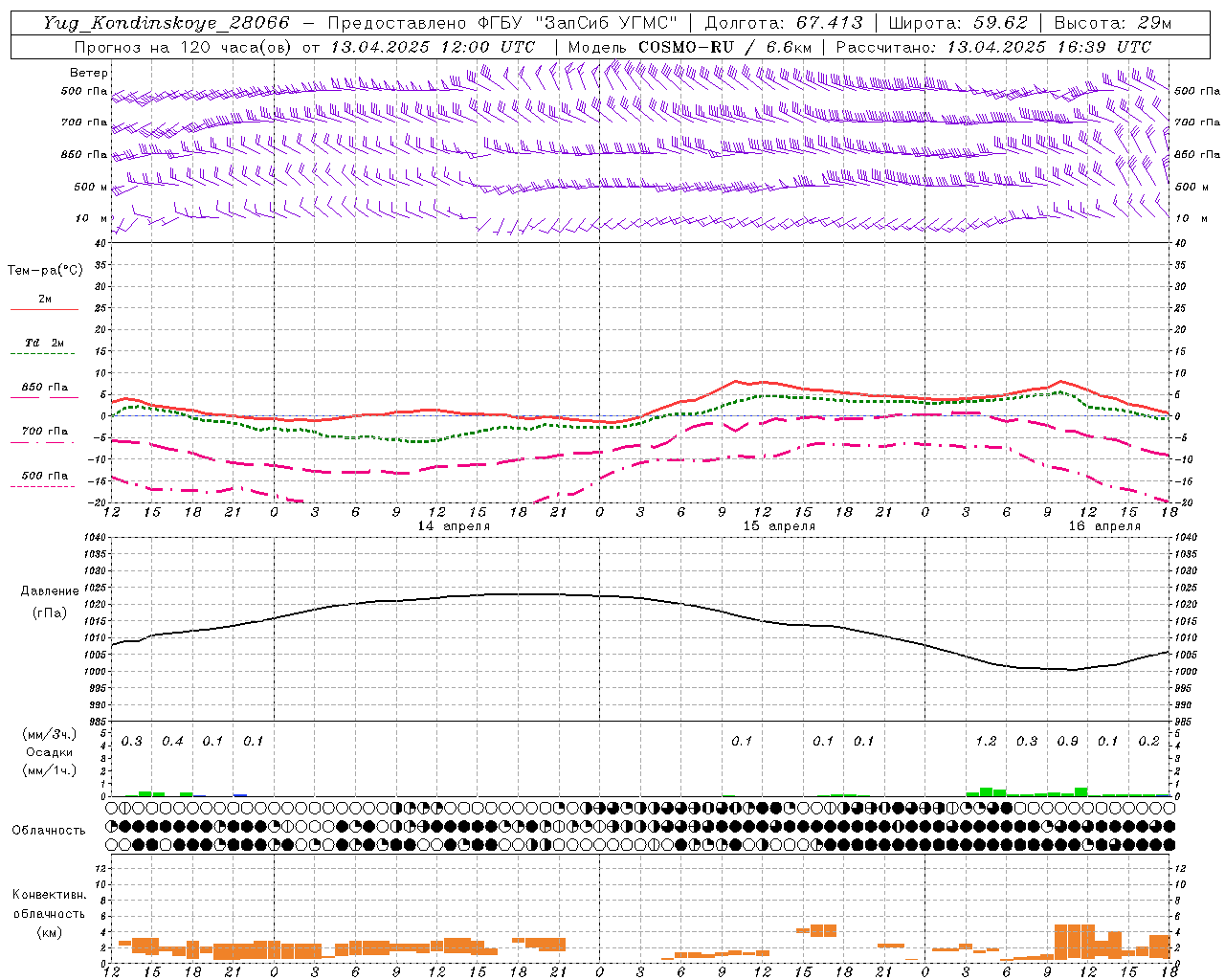Click the 0.2 precipitation amount value
1225x980 pixels.
[1148, 742]
